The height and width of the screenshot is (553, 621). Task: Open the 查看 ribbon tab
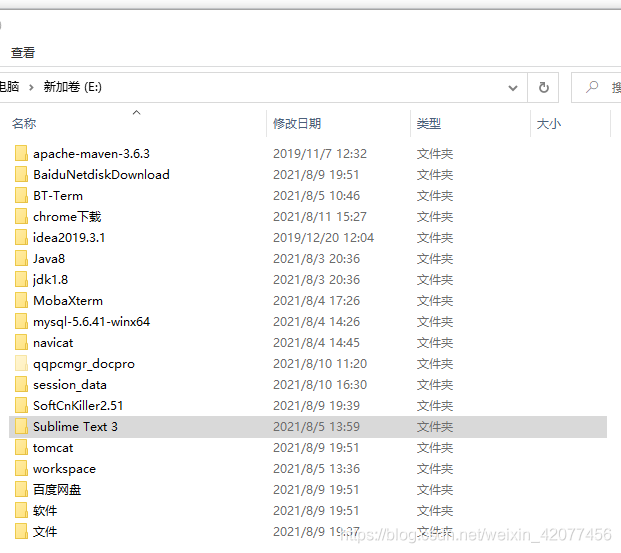pyautogui.click(x=23, y=52)
